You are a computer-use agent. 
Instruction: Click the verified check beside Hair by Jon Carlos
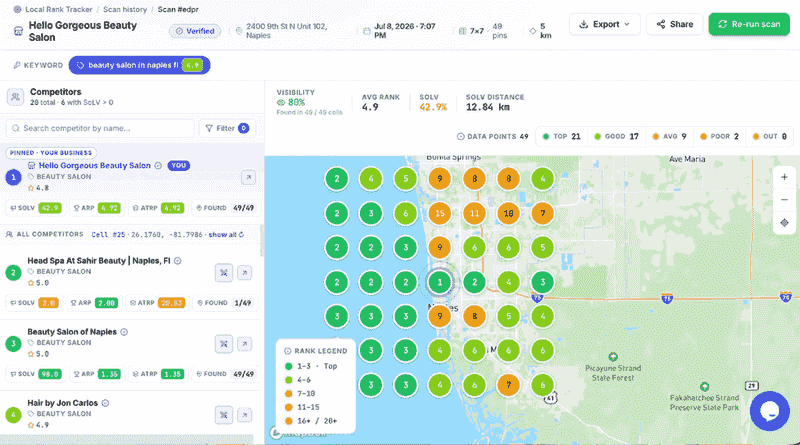pyautogui.click(x=105, y=403)
